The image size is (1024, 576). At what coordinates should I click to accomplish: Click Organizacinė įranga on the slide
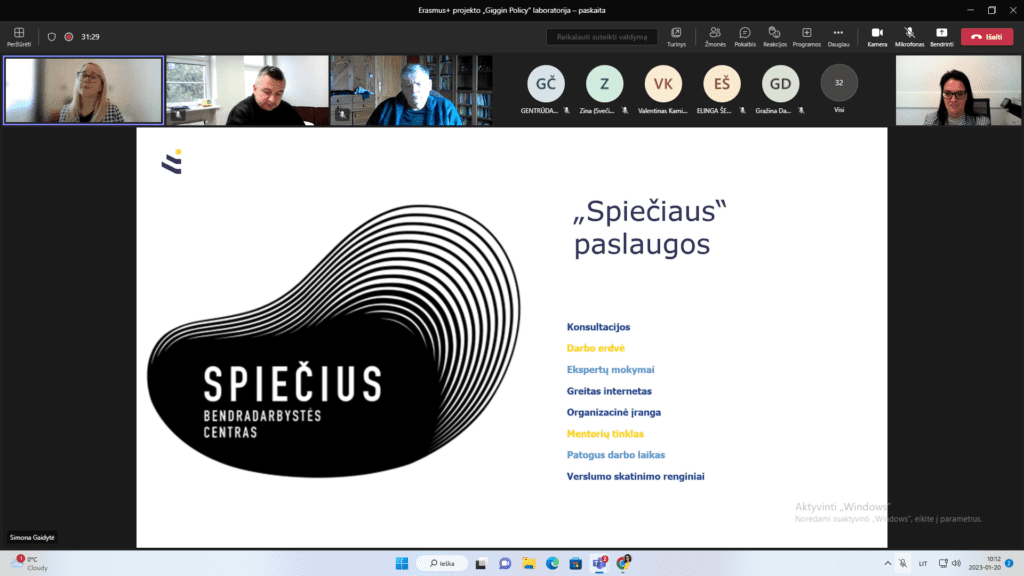point(614,412)
